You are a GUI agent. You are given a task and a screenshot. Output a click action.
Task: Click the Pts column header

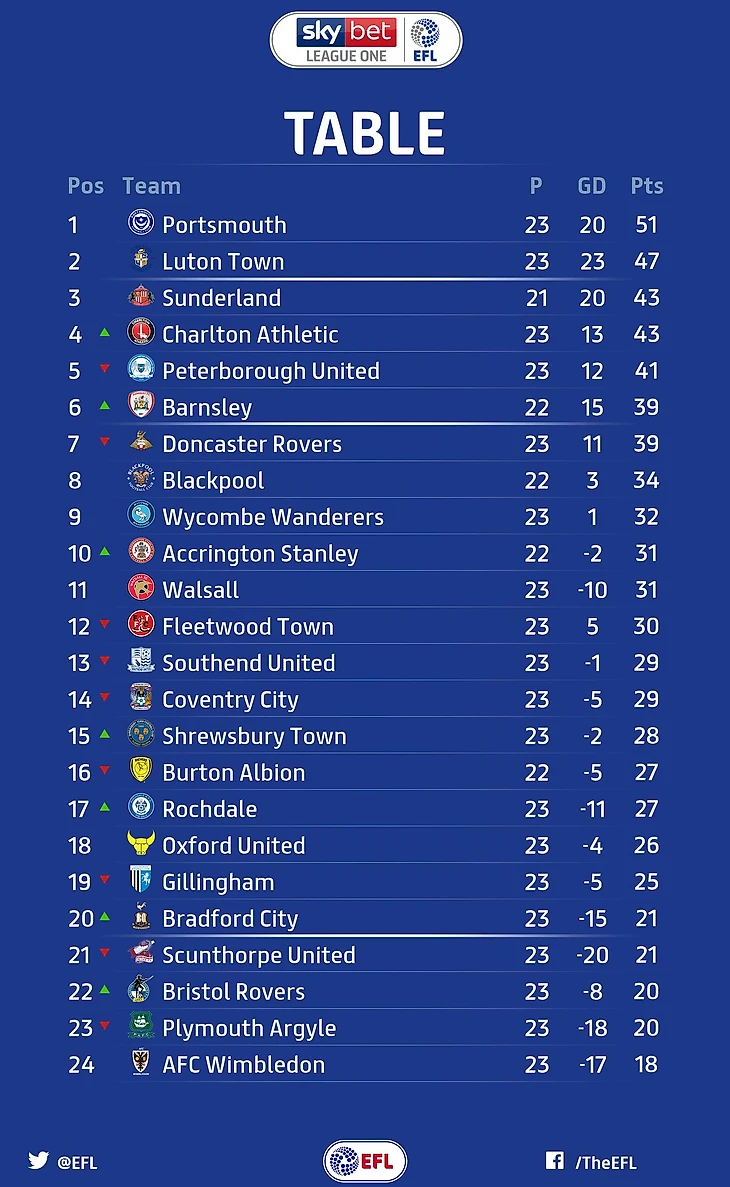[647, 186]
